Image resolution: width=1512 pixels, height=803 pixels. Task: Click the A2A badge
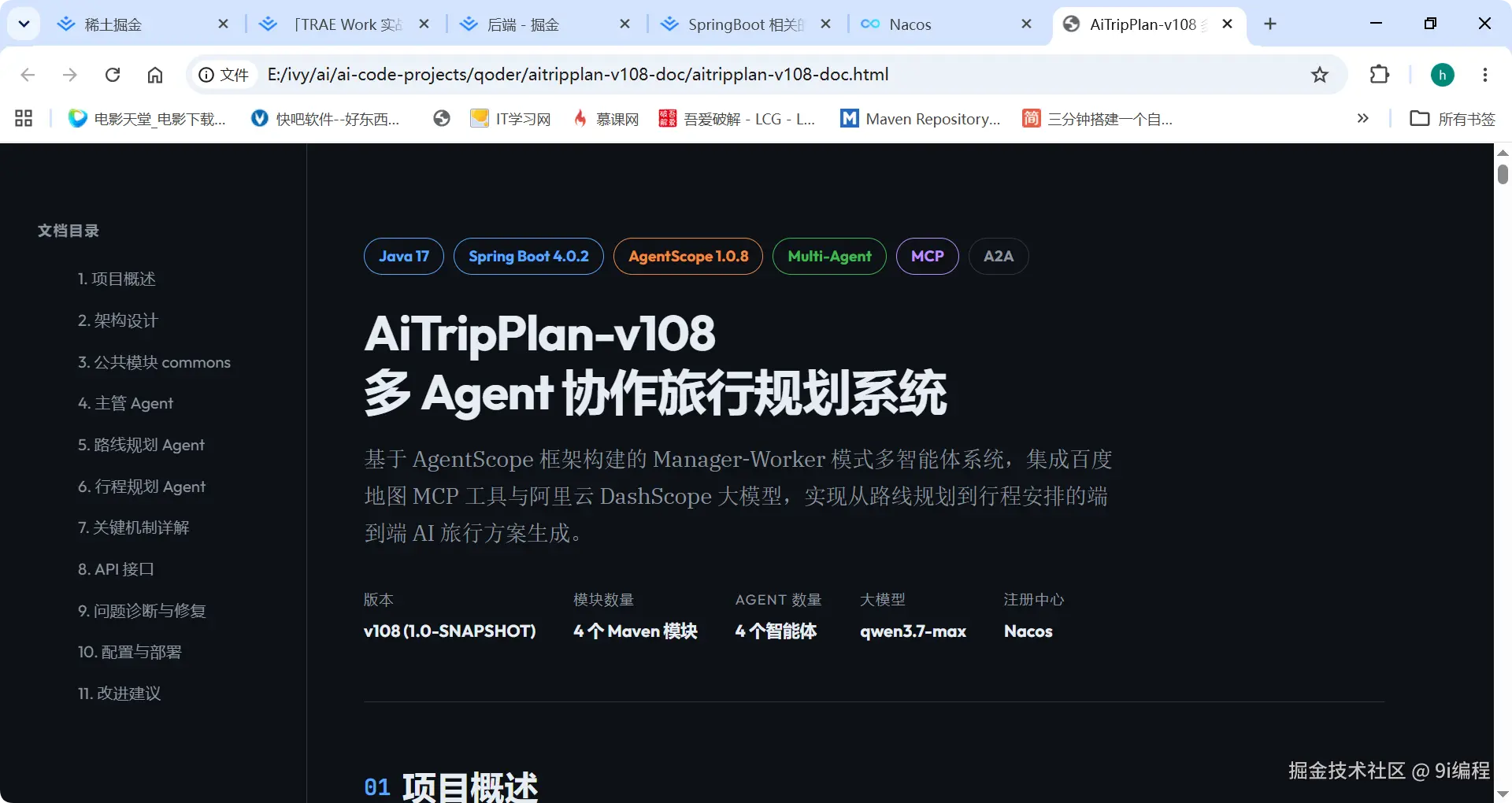pos(999,257)
